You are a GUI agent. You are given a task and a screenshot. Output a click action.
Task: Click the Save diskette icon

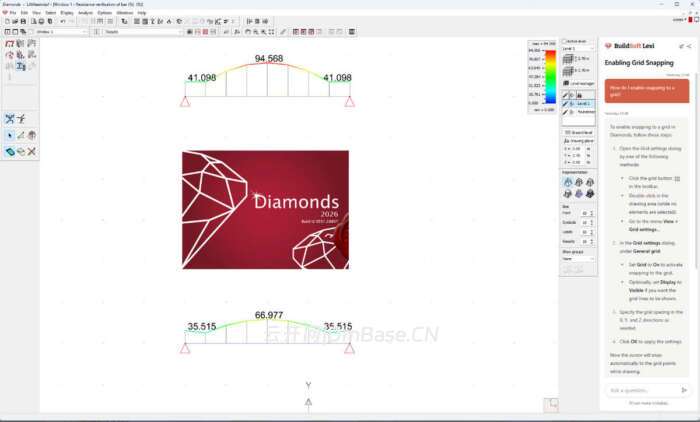(23, 21)
